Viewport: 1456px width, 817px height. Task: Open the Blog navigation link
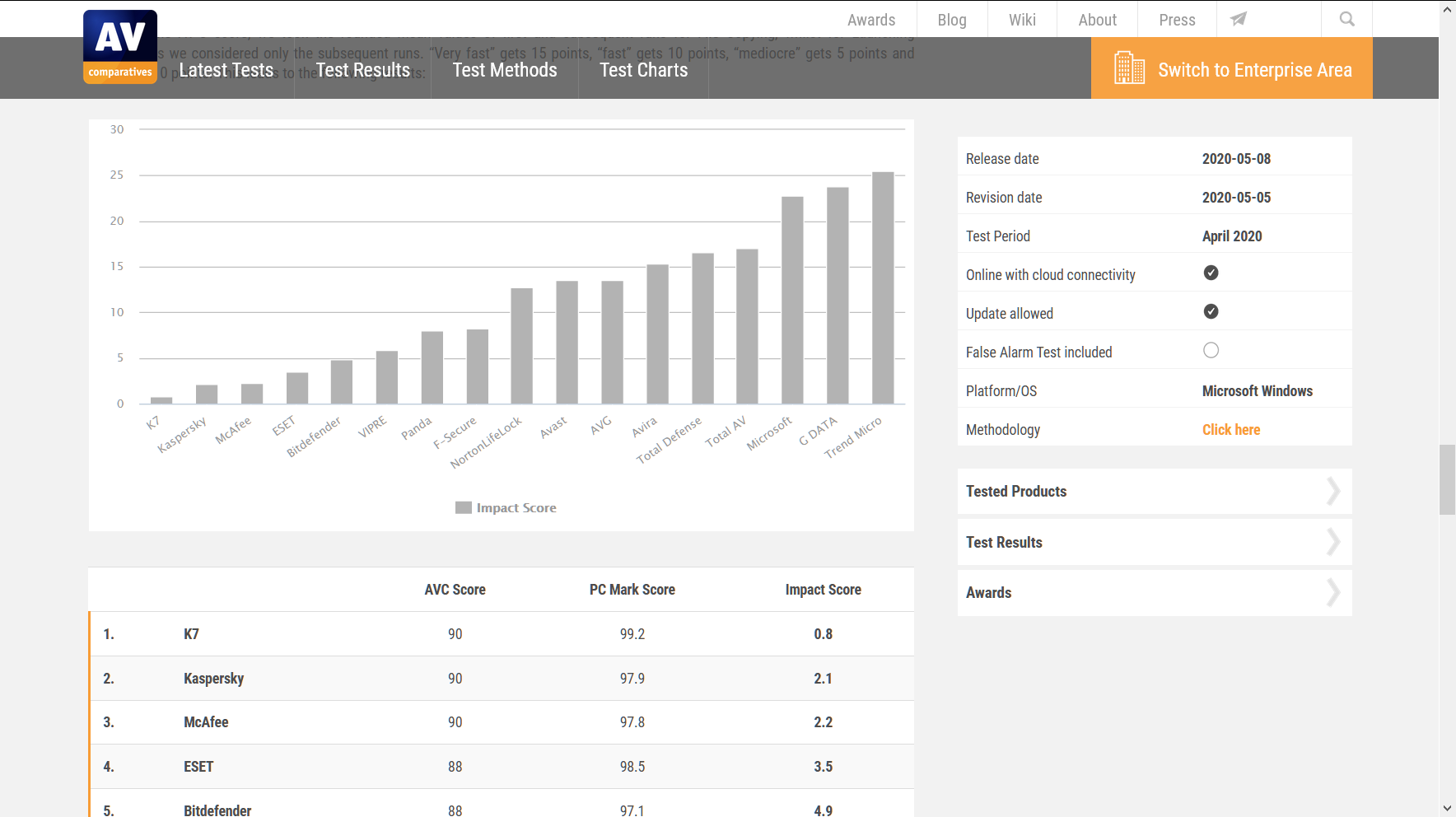(952, 20)
